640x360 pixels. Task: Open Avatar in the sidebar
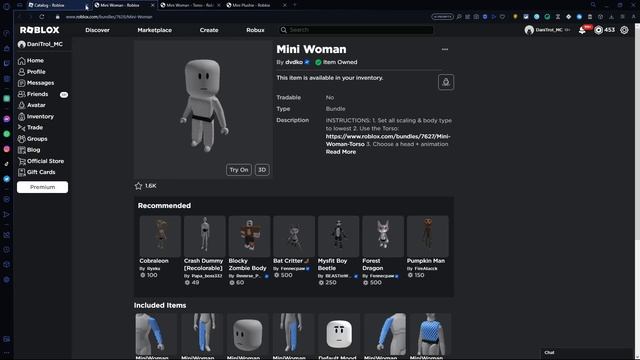click(31, 105)
